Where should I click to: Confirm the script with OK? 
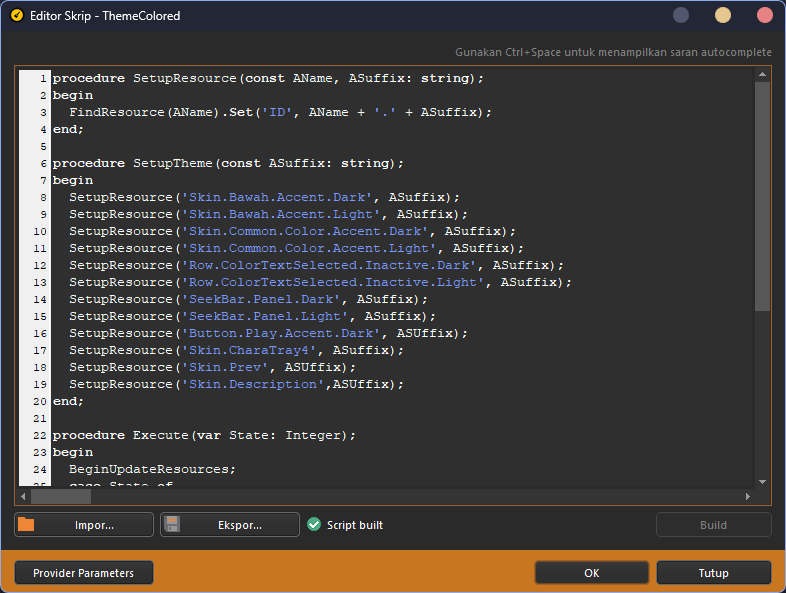tap(592, 573)
